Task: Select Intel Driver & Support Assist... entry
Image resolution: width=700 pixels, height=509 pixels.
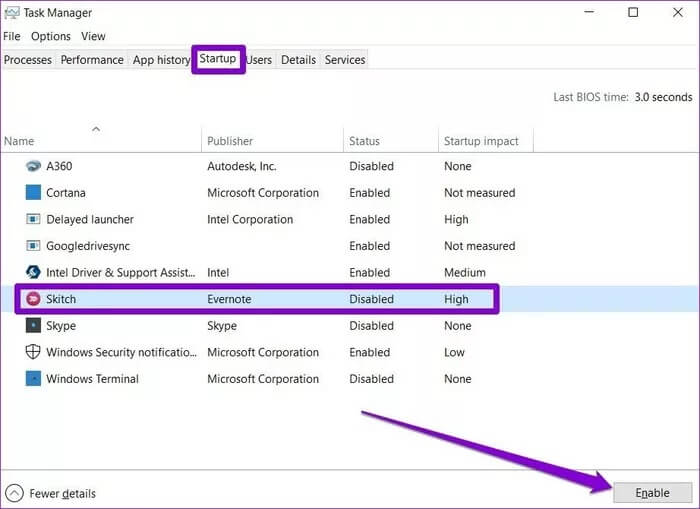Action: [x=121, y=272]
